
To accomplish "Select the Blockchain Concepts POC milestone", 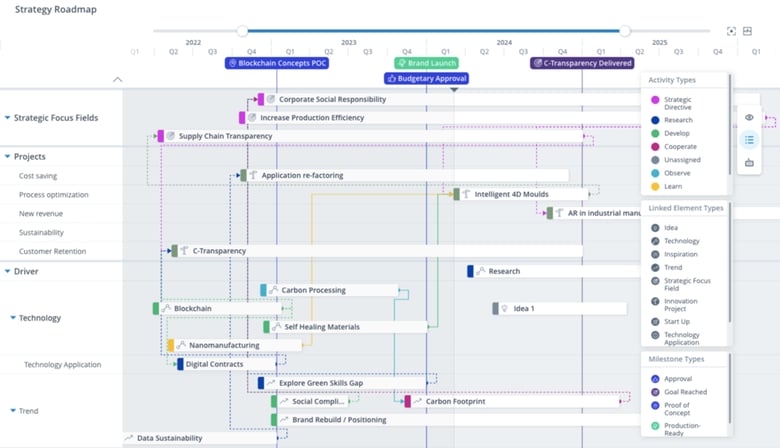I will coord(277,63).
